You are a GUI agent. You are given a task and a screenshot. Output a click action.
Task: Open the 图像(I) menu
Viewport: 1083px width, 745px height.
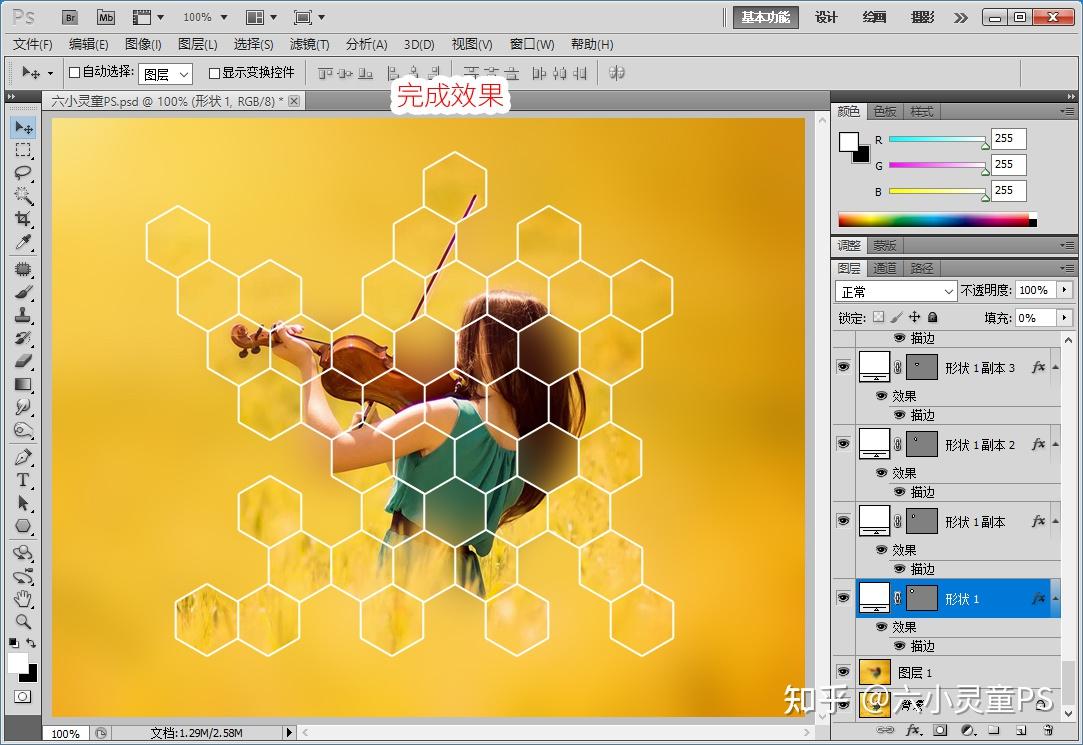(x=143, y=44)
